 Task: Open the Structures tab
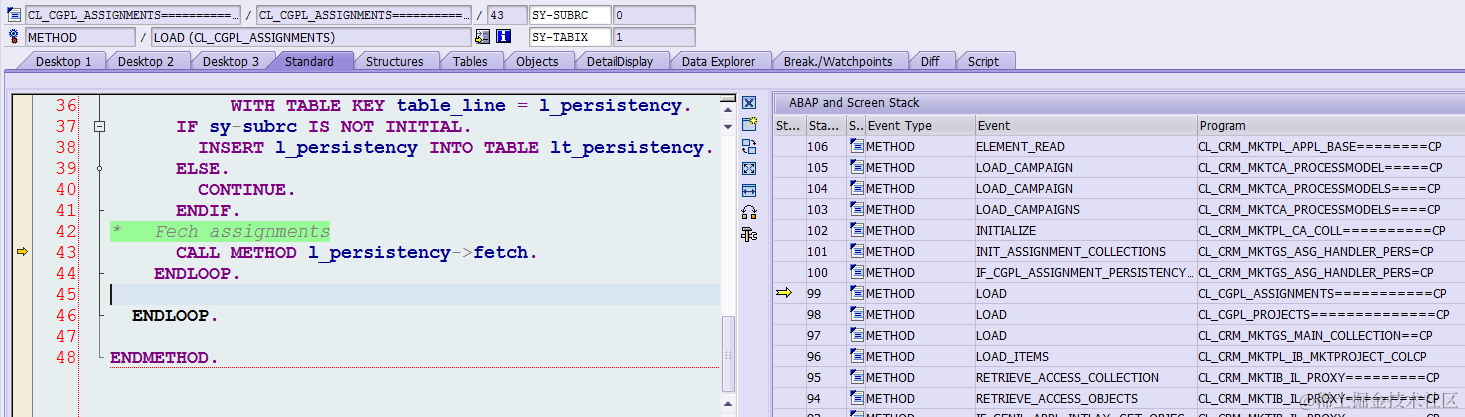point(395,62)
